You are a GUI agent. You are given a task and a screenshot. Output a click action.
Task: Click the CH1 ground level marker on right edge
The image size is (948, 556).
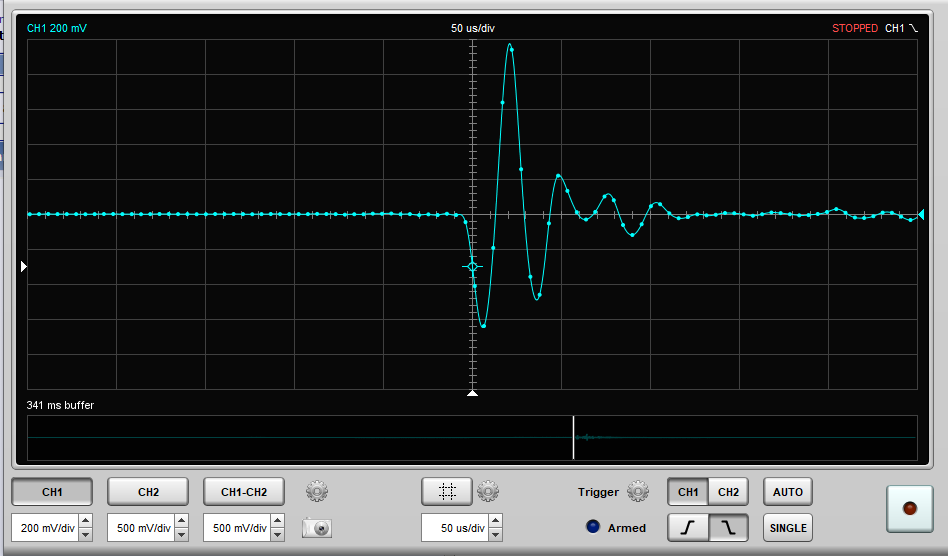click(921, 215)
